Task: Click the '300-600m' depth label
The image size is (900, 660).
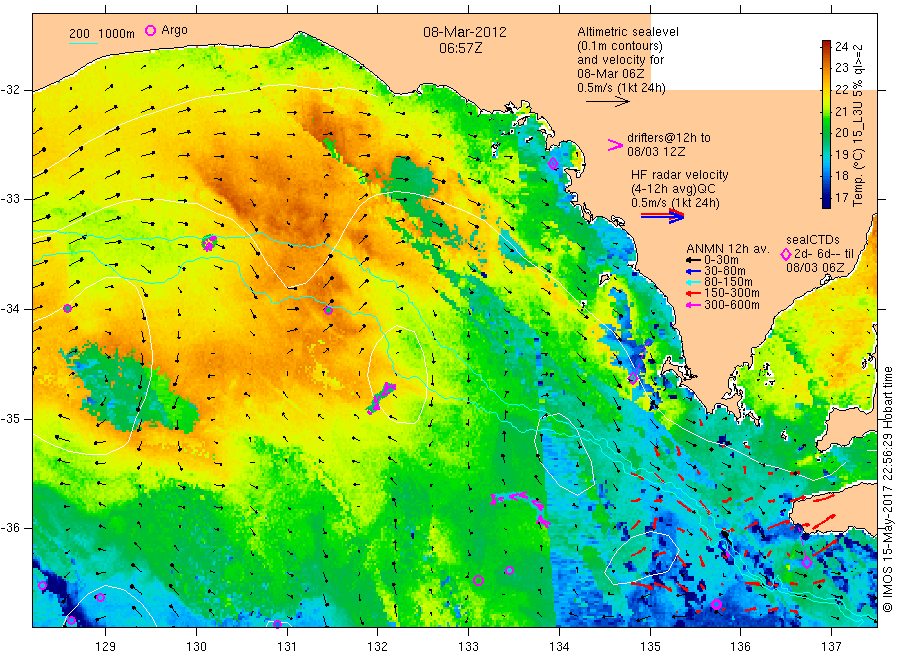Action: point(731,305)
